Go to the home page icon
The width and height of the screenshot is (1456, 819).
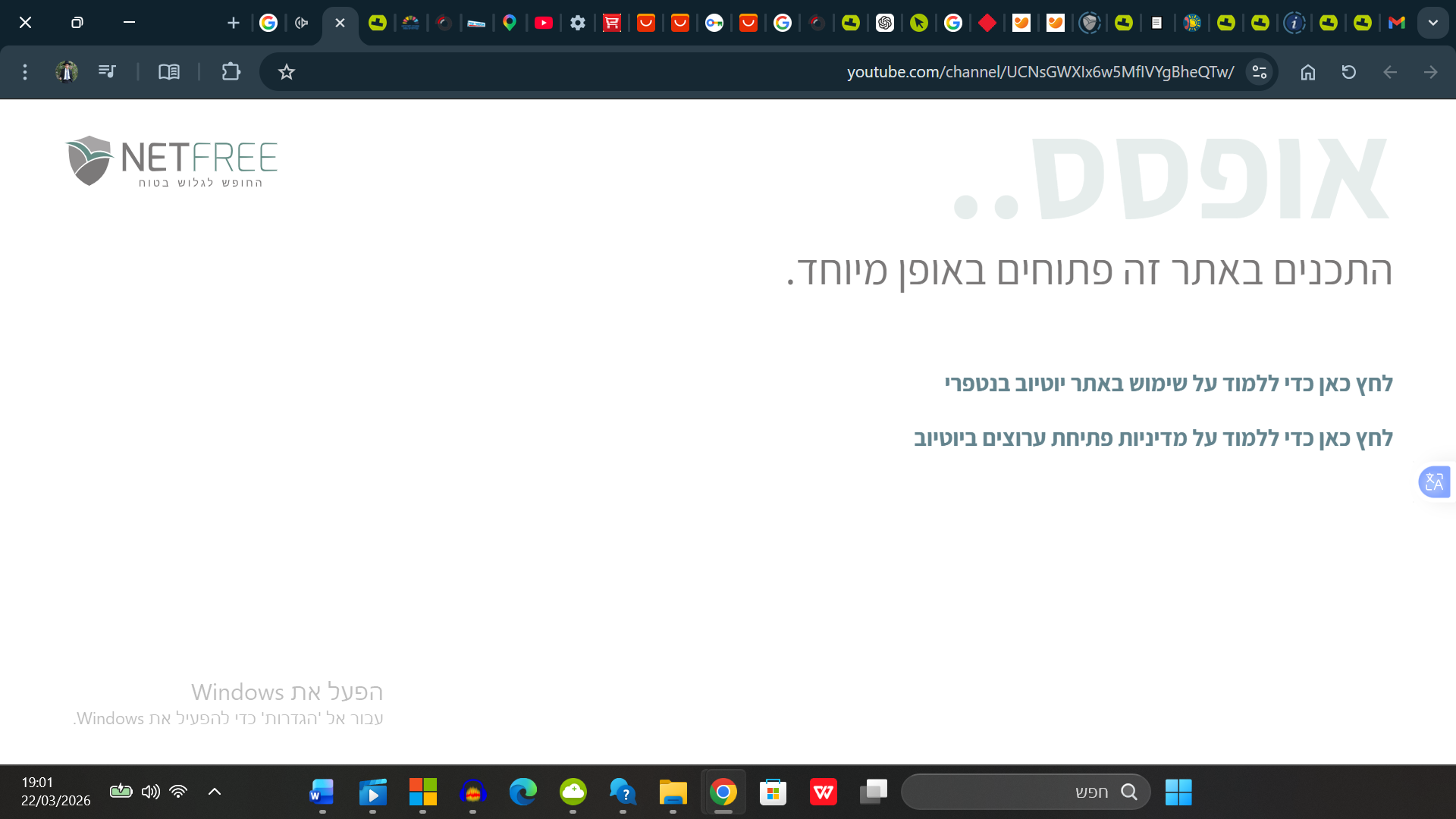pos(1307,72)
